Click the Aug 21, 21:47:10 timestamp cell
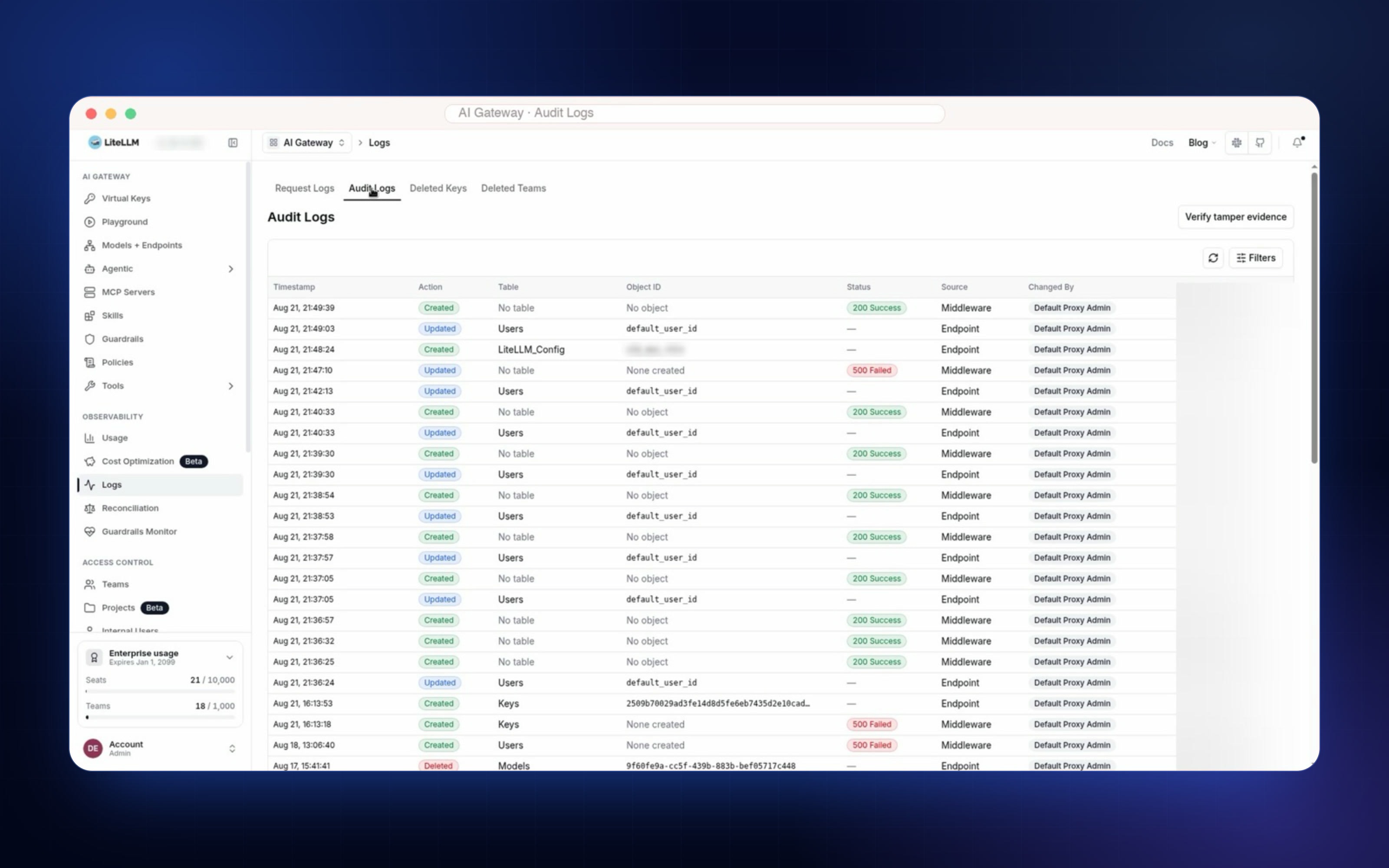The width and height of the screenshot is (1389, 868). point(303,370)
